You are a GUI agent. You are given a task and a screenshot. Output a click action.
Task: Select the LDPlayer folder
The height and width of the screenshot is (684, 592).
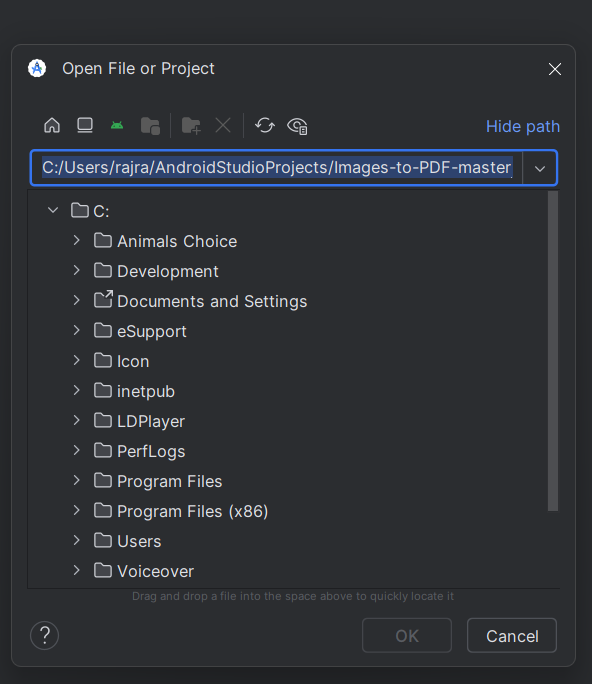tap(140, 421)
